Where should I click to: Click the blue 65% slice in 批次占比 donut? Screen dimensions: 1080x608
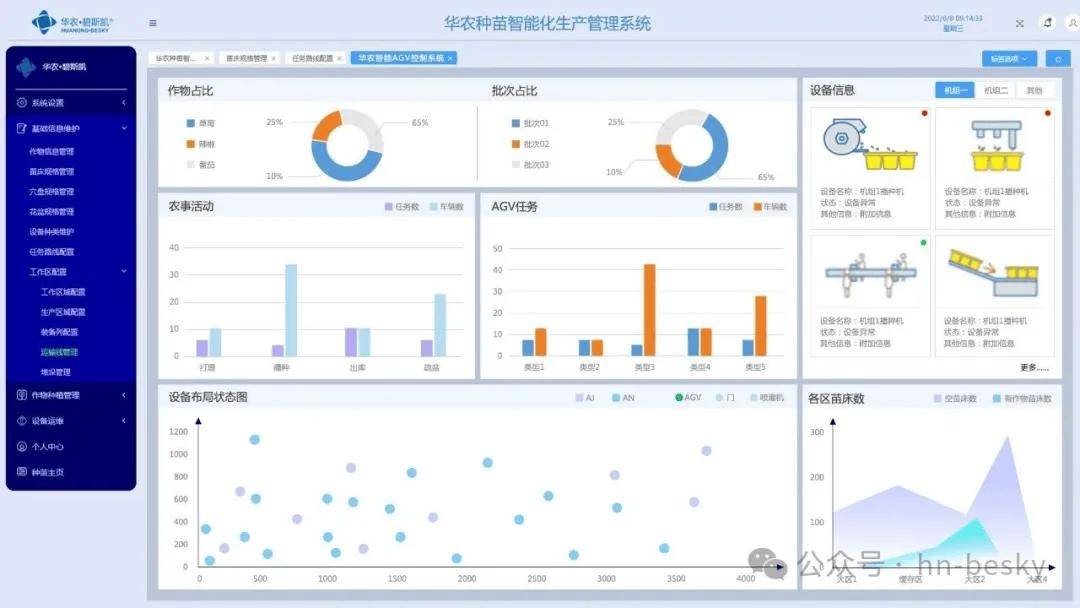(718, 148)
